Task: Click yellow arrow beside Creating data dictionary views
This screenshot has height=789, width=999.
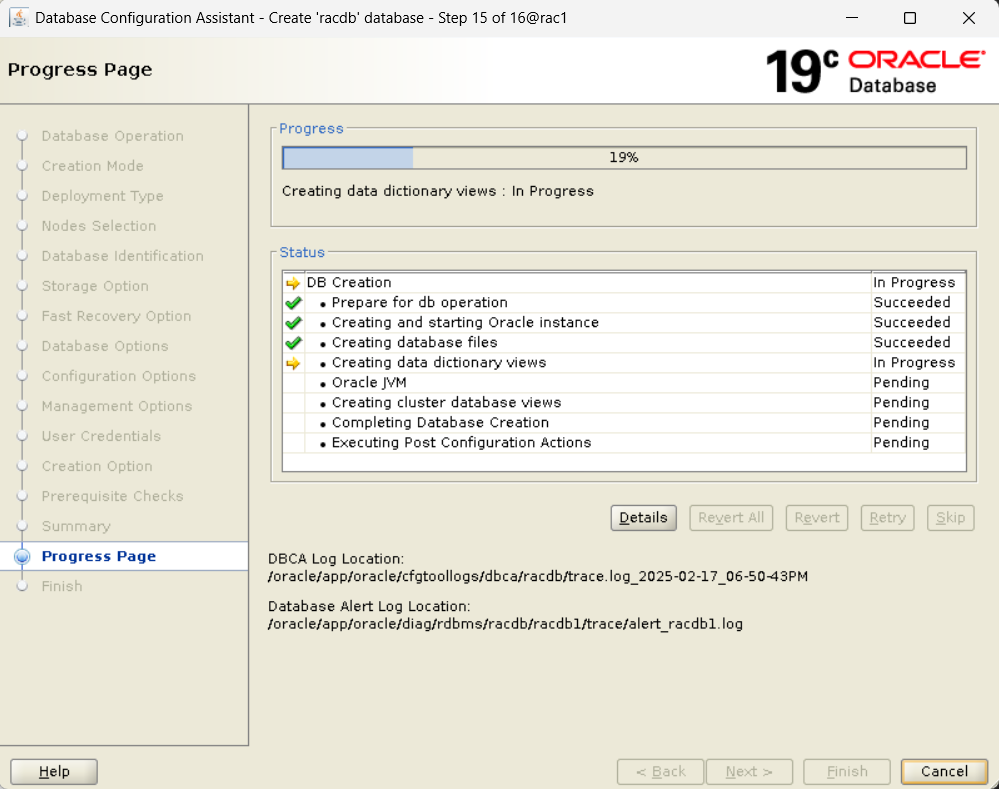Action: pyautogui.click(x=293, y=363)
